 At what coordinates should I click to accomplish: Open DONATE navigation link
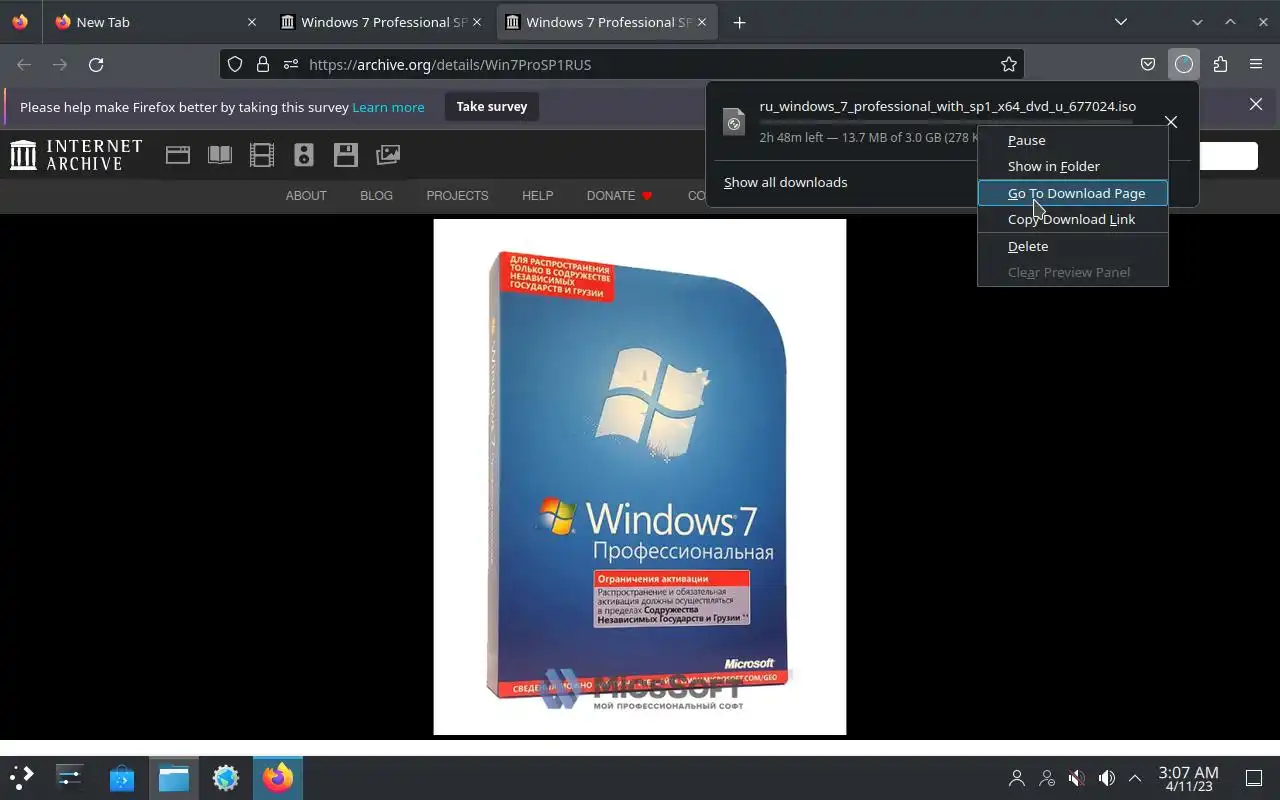(619, 195)
